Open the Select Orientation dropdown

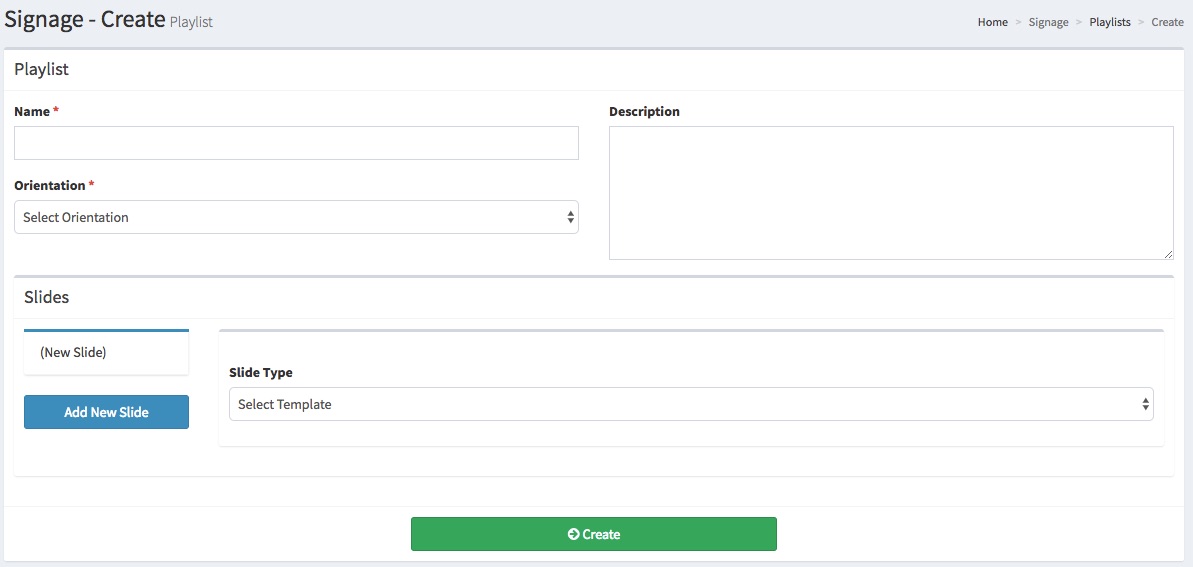click(296, 217)
